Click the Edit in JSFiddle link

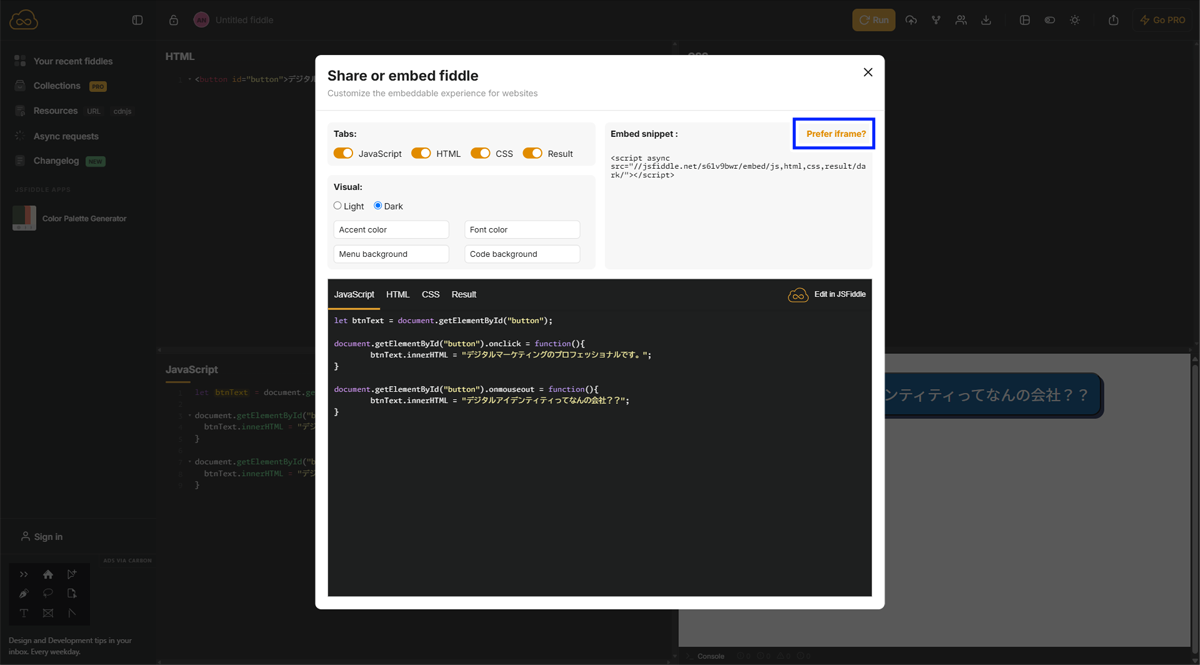(x=840, y=295)
